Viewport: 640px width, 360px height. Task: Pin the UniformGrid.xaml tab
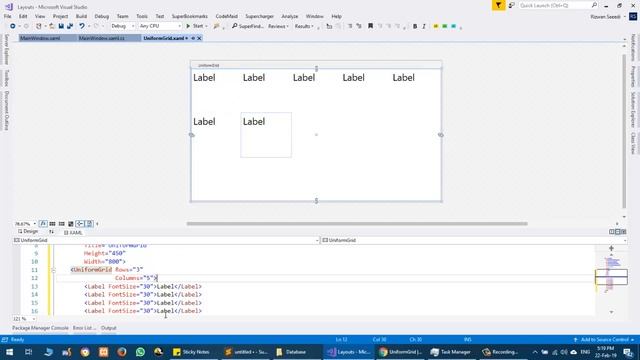(193, 38)
